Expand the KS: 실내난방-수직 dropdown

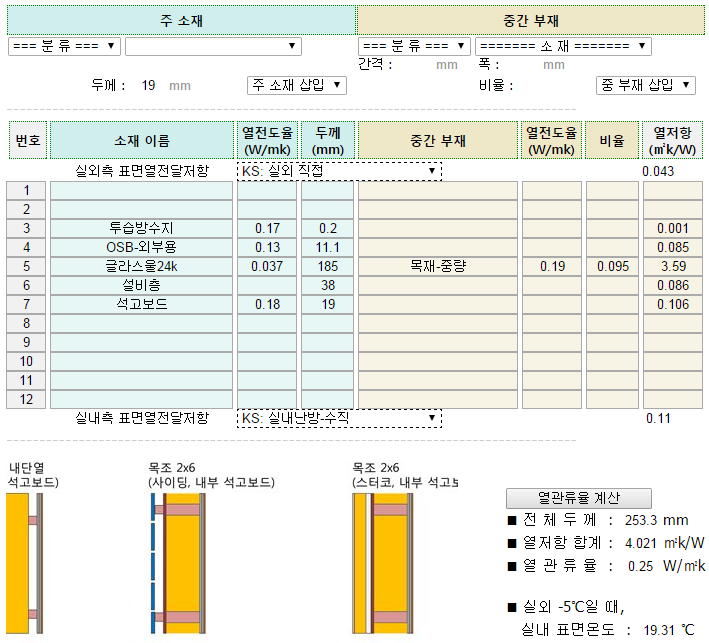click(339, 418)
